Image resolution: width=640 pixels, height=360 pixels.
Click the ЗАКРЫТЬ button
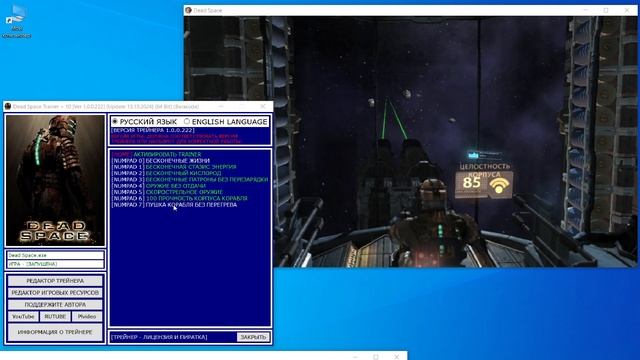pos(253,337)
